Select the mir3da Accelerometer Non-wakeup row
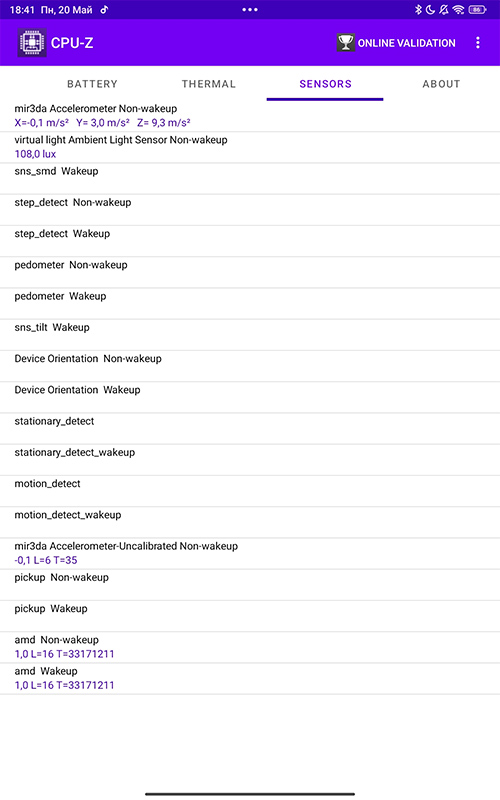 250,116
